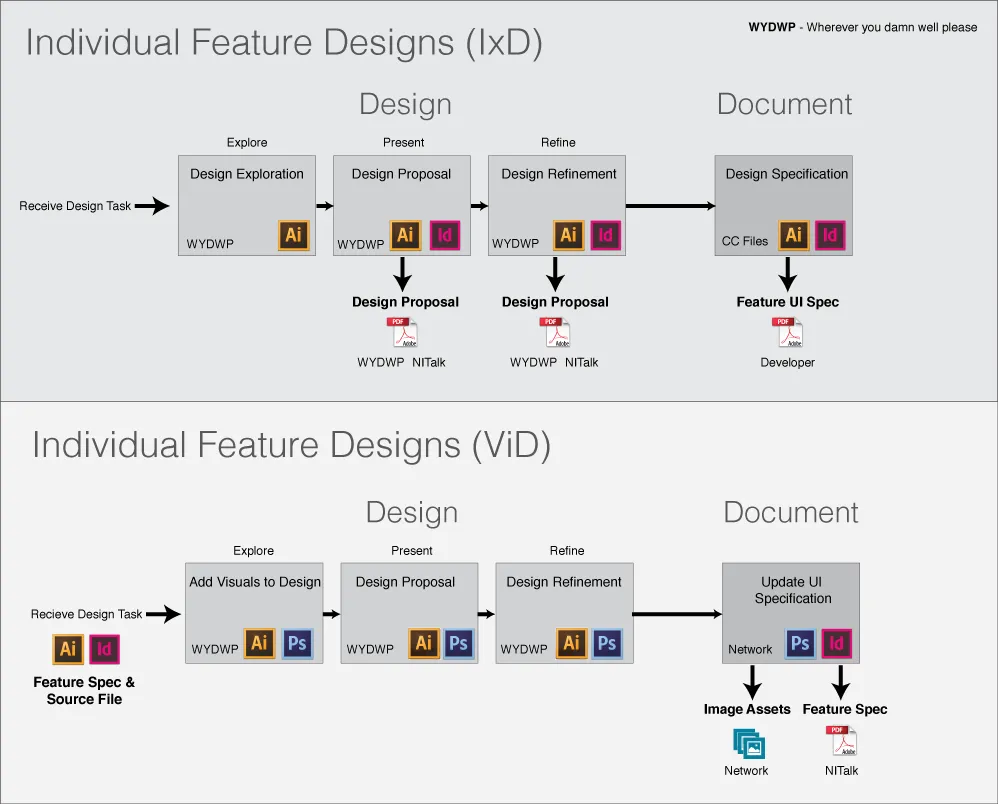The height and width of the screenshot is (804, 998).
Task: Open the NITalk PDF icon in ViD section
Action: 841,742
